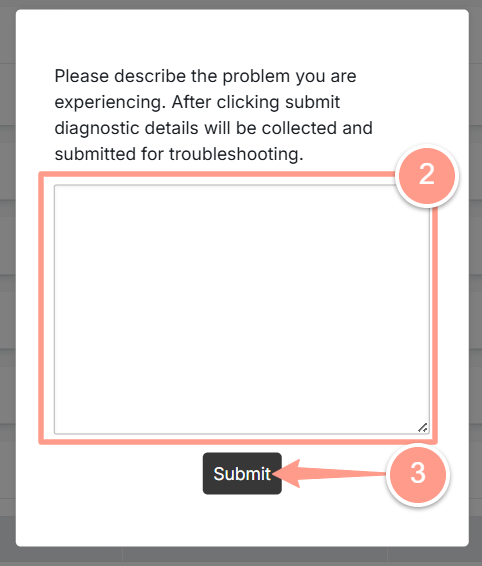Click the word "collected" in the instructions
This screenshot has height=566, width=482.
tap(299, 128)
